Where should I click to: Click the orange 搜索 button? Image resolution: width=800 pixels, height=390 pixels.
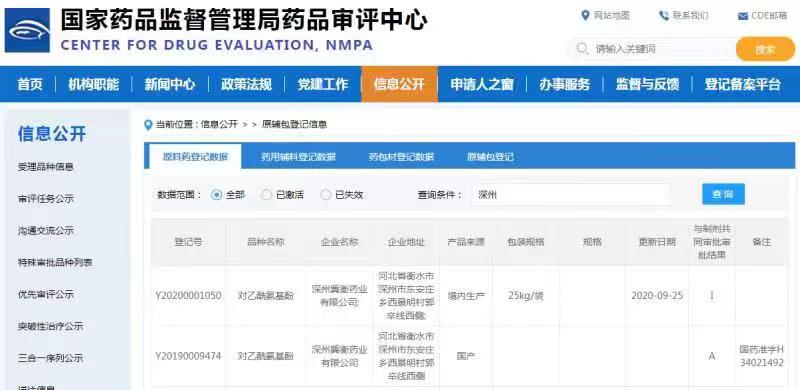click(x=765, y=49)
